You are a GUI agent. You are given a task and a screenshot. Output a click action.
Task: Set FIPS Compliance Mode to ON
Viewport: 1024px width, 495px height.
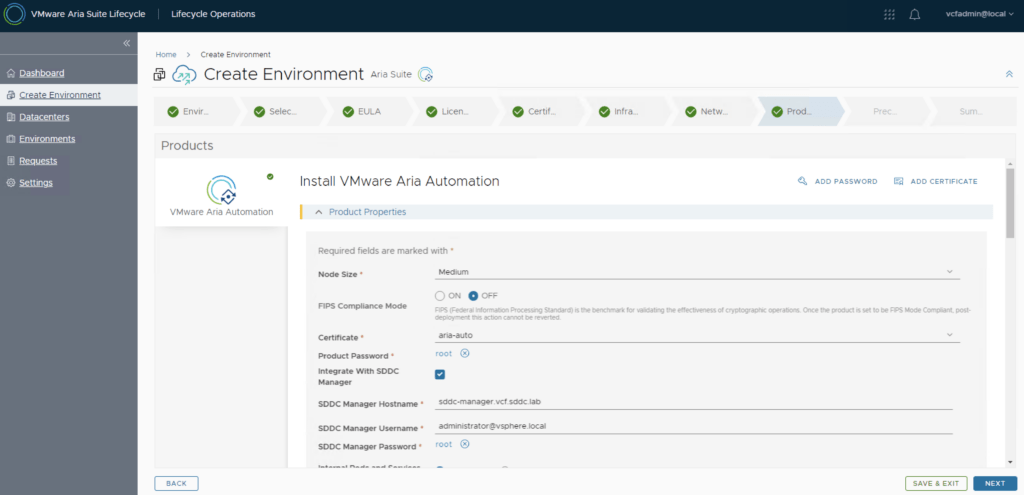(440, 296)
